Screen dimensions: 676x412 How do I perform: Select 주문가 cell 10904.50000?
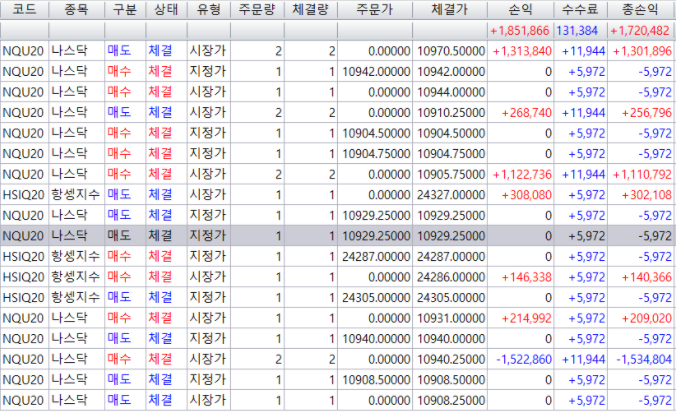(x=376, y=133)
